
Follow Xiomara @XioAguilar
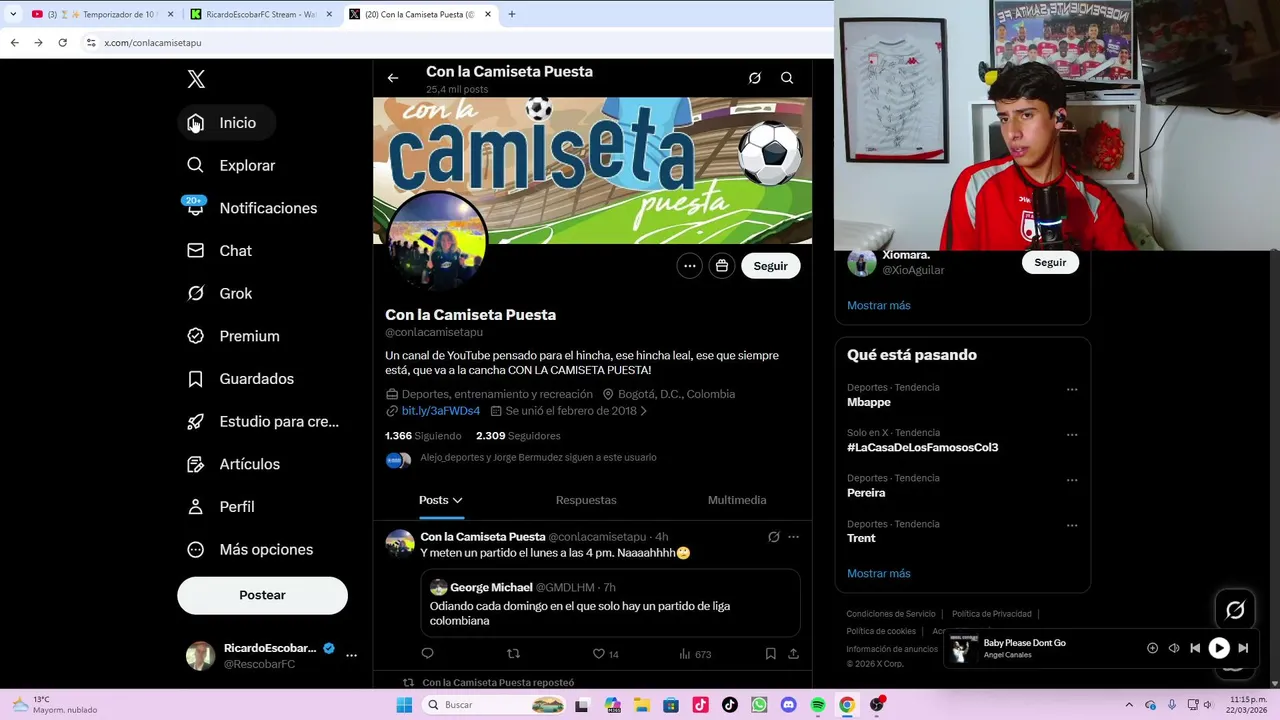tap(1050, 262)
